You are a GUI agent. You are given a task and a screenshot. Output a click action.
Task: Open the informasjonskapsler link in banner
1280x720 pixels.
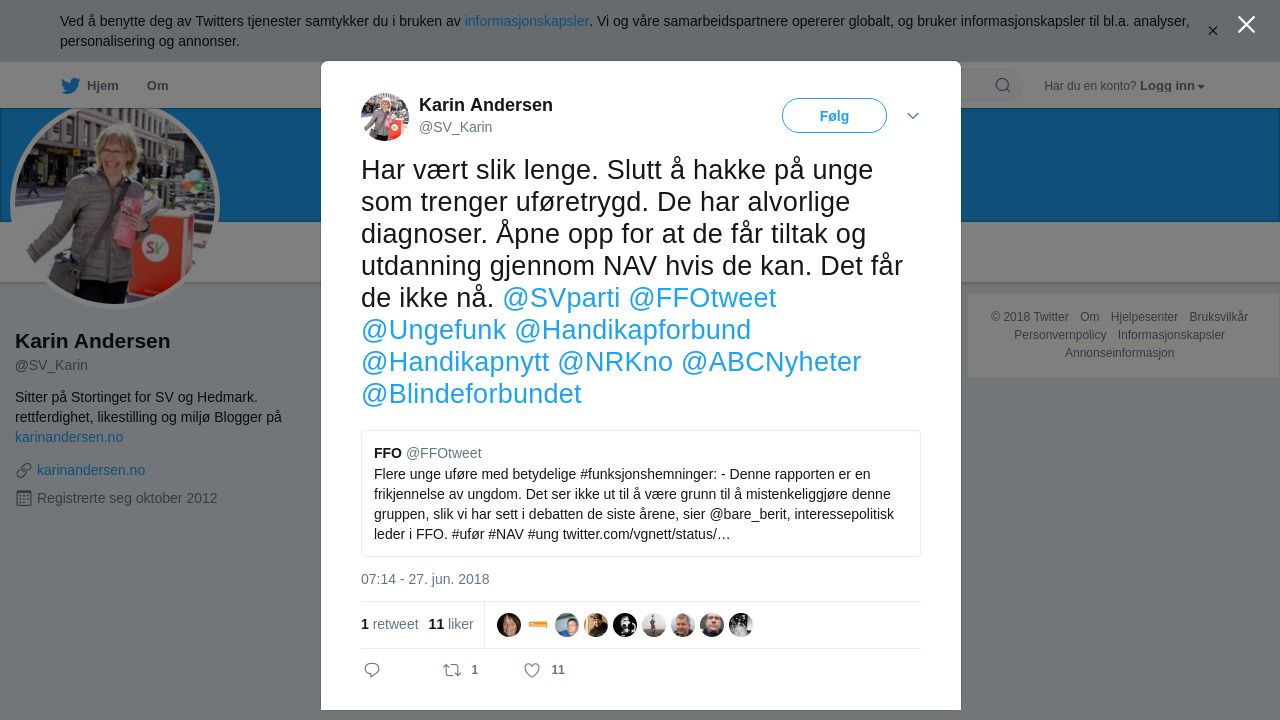pos(527,21)
